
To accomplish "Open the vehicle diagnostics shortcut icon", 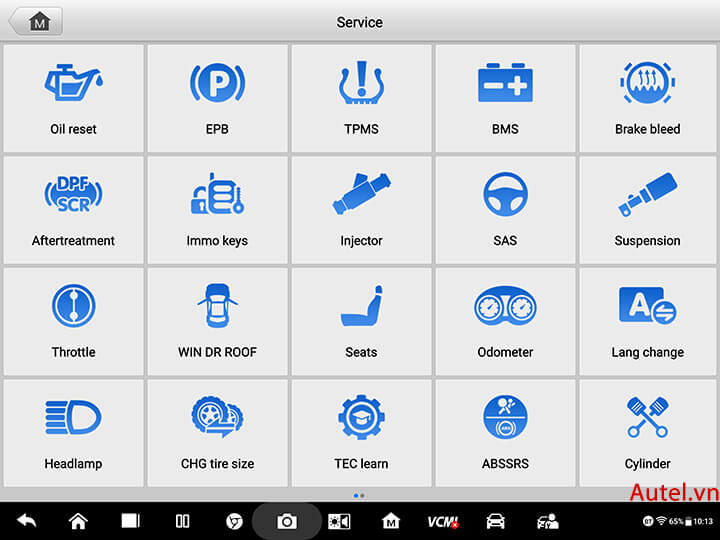I will (x=495, y=521).
